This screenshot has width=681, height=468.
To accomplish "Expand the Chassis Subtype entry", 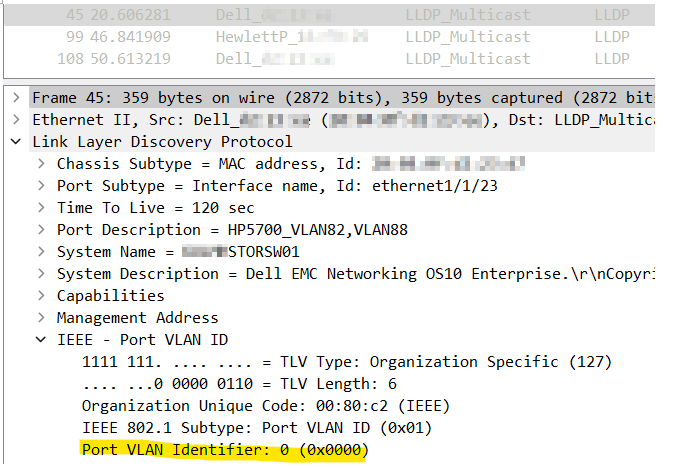I will click(41, 164).
